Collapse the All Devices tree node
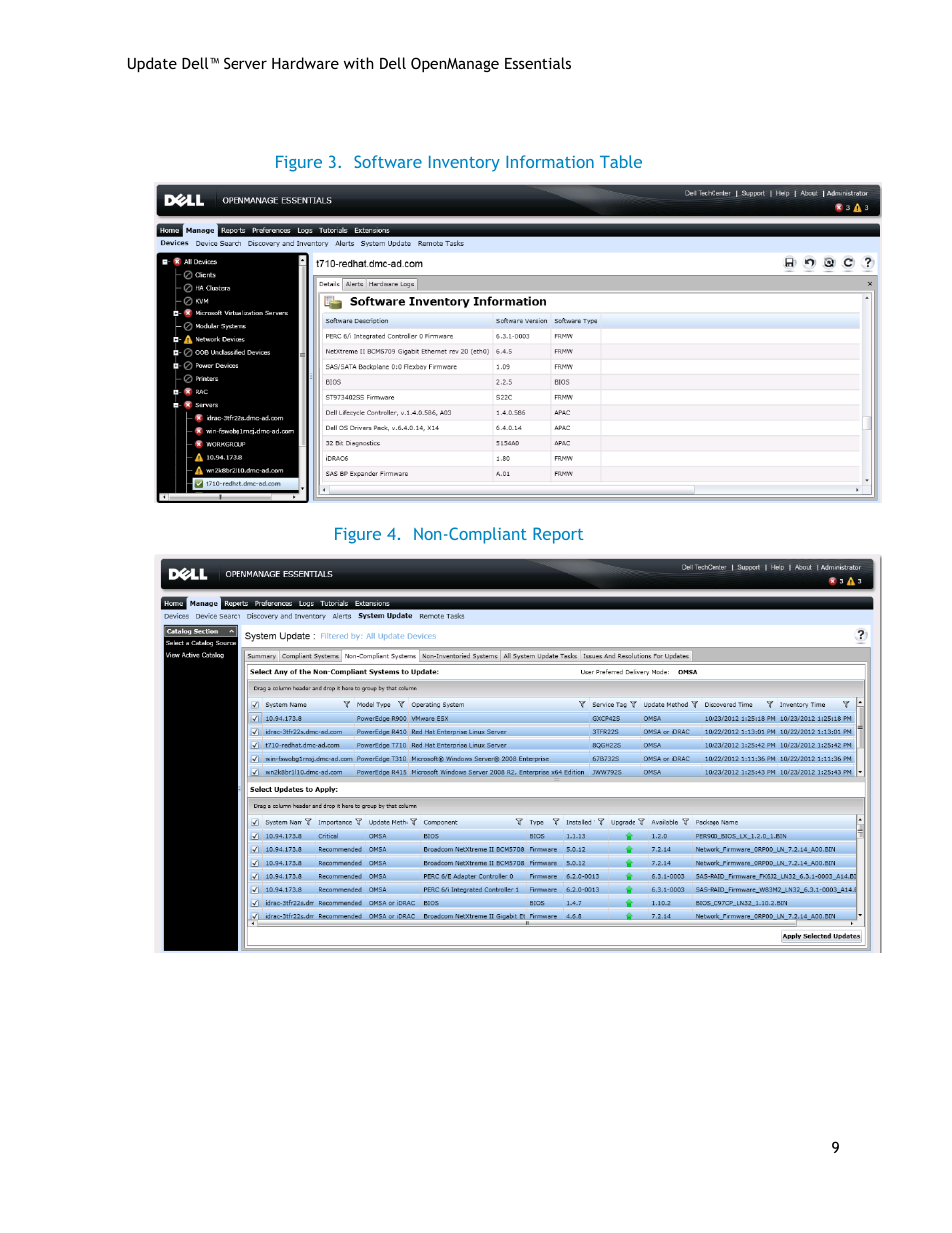The height and width of the screenshot is (1233, 952). tap(165, 262)
